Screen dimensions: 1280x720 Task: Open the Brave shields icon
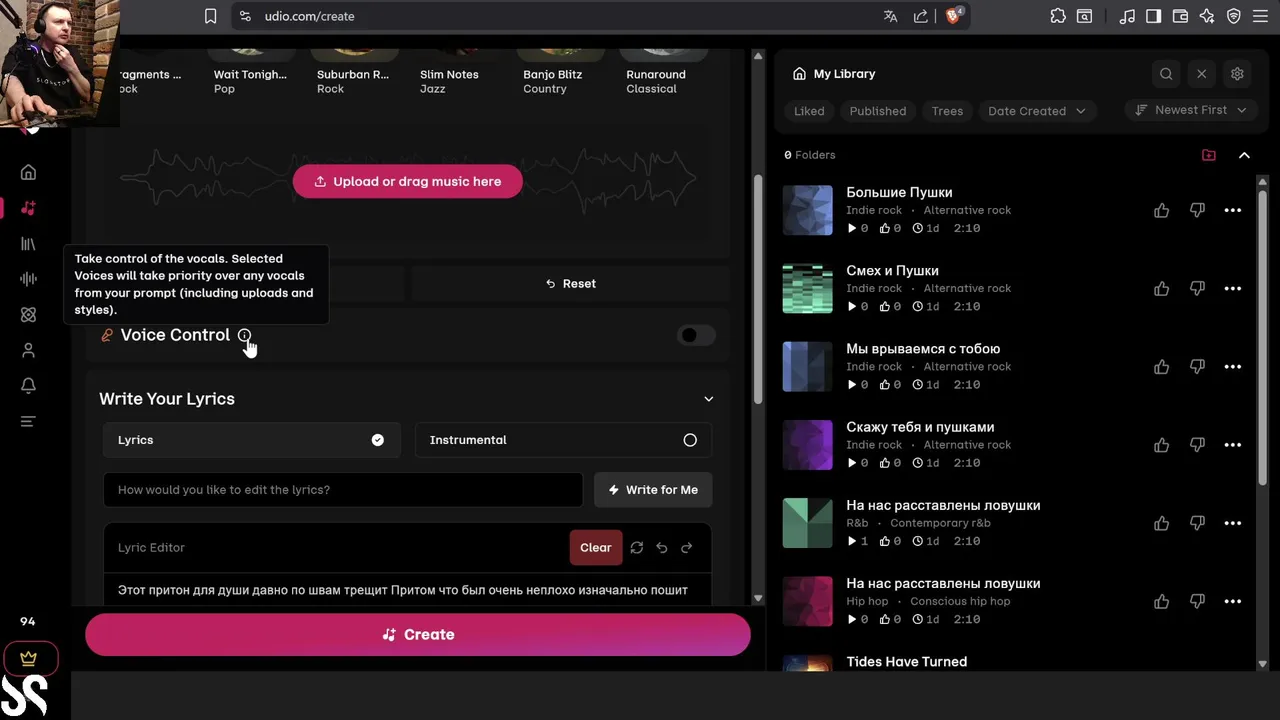954,16
